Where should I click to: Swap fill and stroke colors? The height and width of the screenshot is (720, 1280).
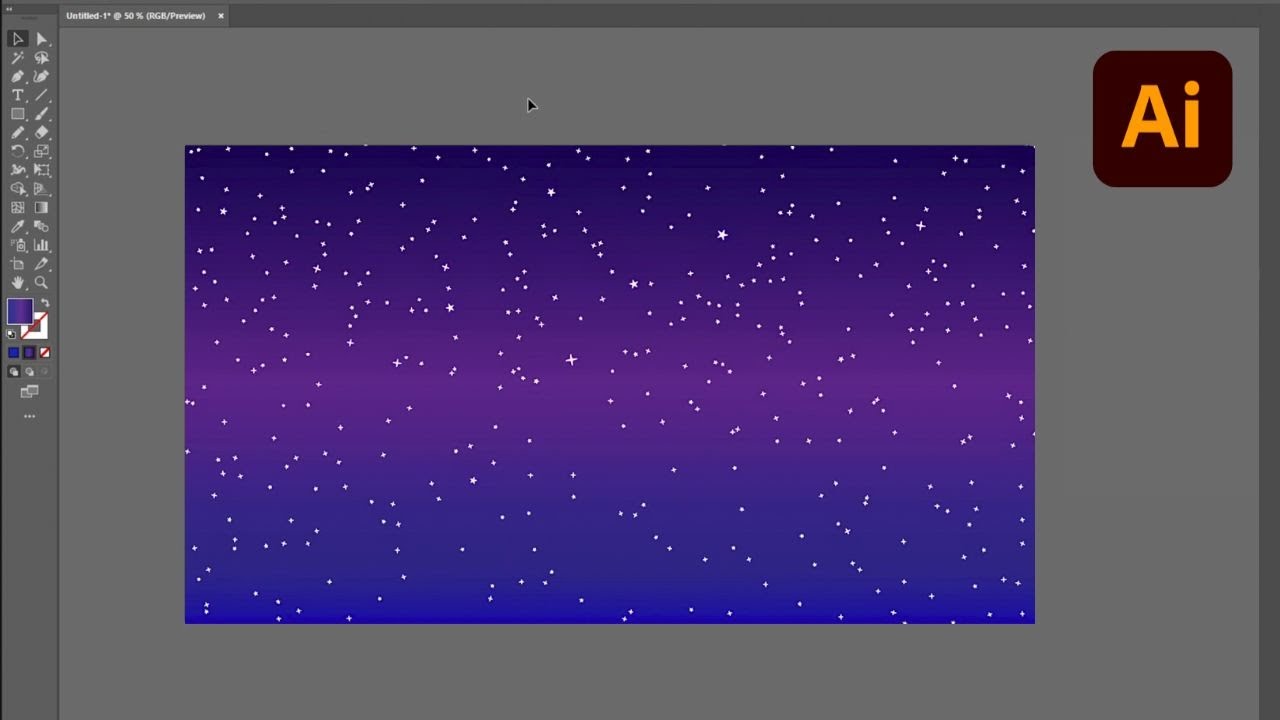[44, 303]
